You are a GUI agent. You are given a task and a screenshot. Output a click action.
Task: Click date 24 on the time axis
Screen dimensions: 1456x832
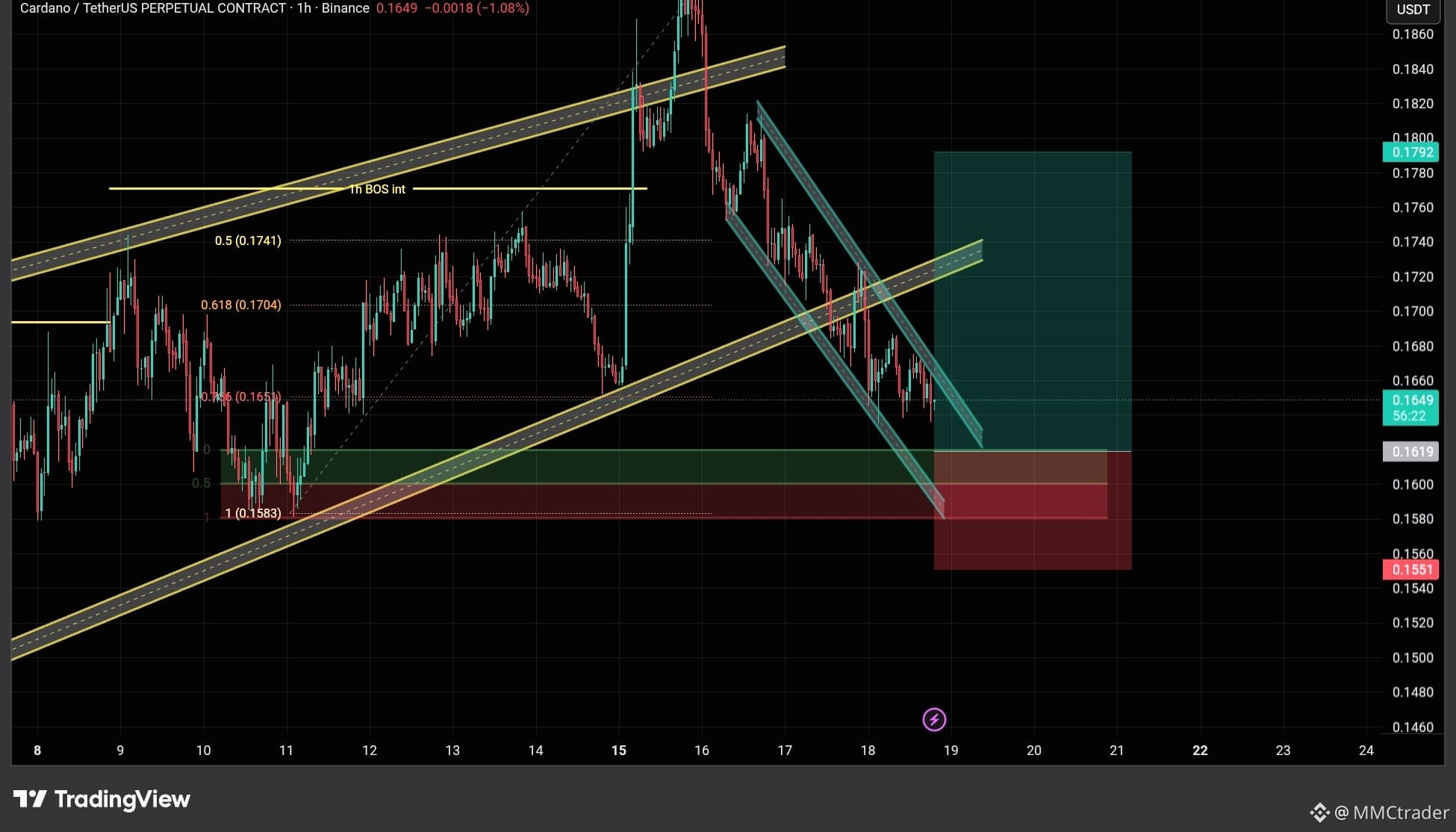click(x=1366, y=751)
